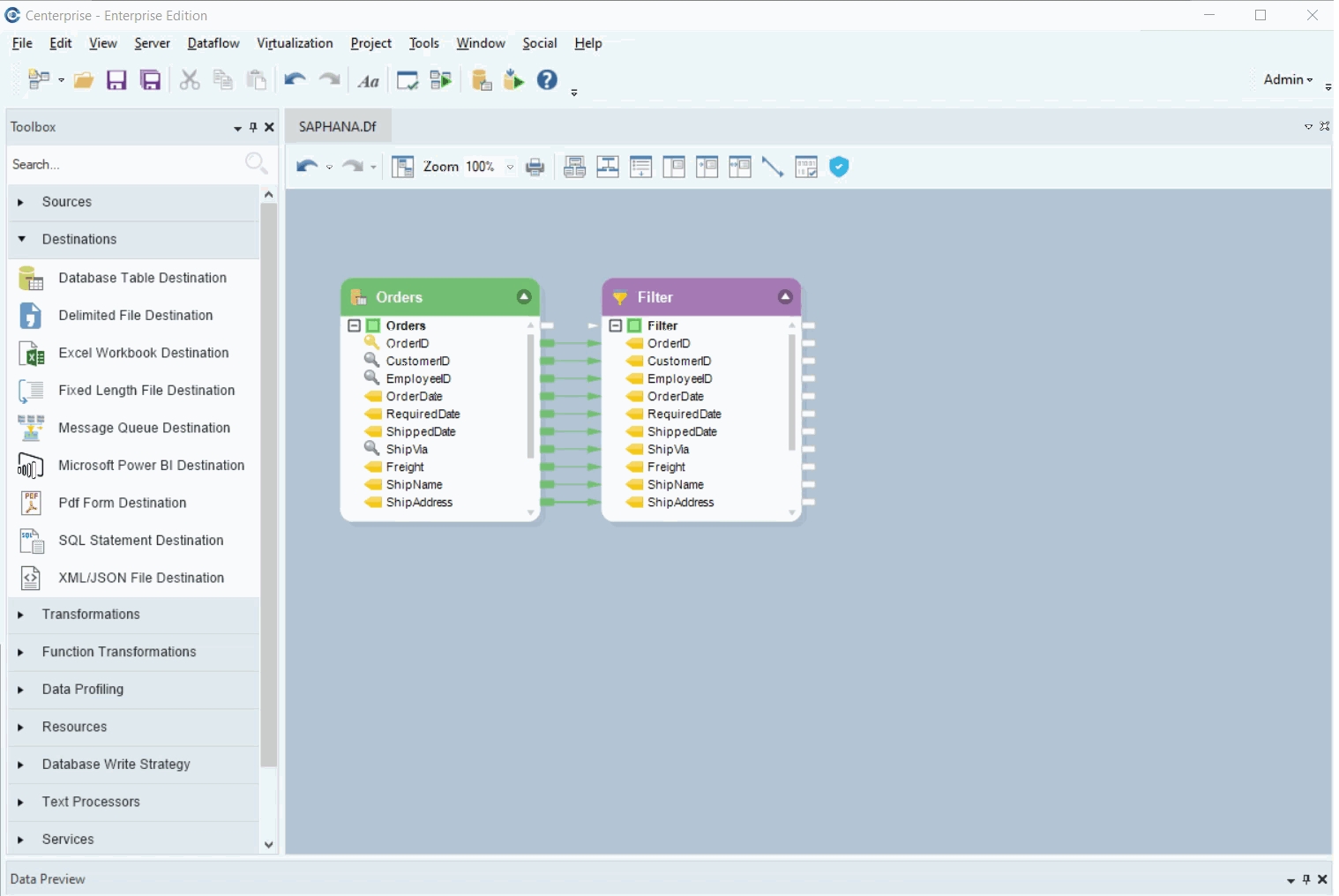The width and height of the screenshot is (1339, 896).
Task: Click the Toolbox search field
Action: pos(123,165)
